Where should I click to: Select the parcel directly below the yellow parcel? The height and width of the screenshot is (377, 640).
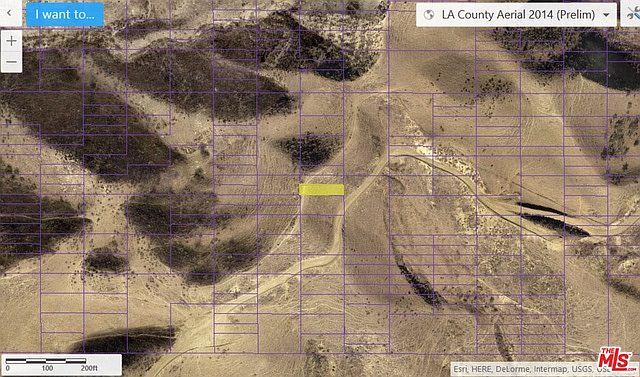pyautogui.click(x=321, y=205)
